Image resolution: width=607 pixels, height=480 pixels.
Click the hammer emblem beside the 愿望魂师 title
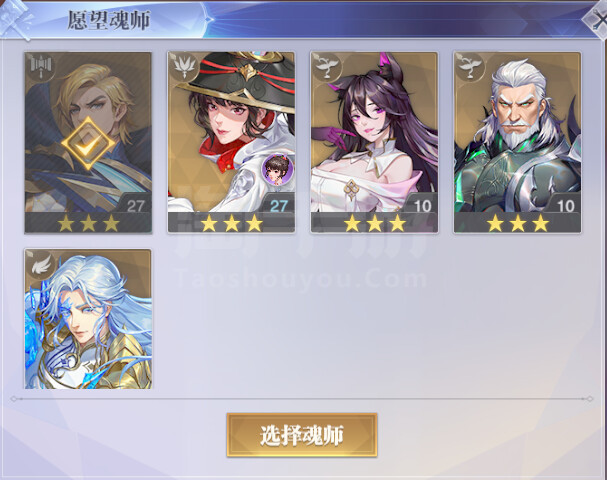15,19
